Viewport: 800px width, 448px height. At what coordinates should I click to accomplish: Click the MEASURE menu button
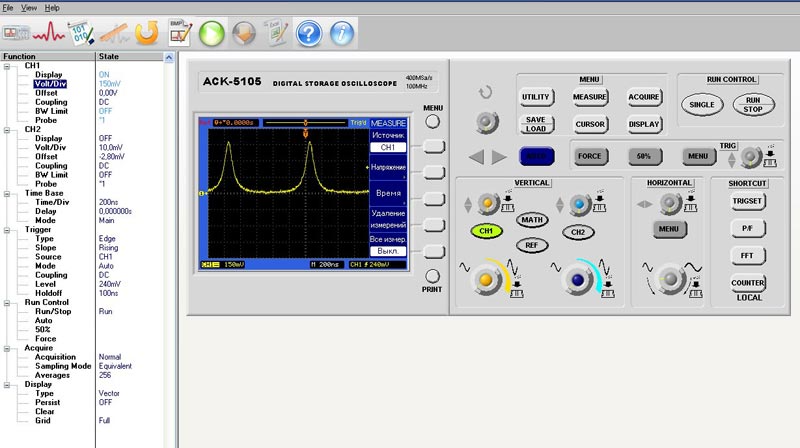coord(590,97)
